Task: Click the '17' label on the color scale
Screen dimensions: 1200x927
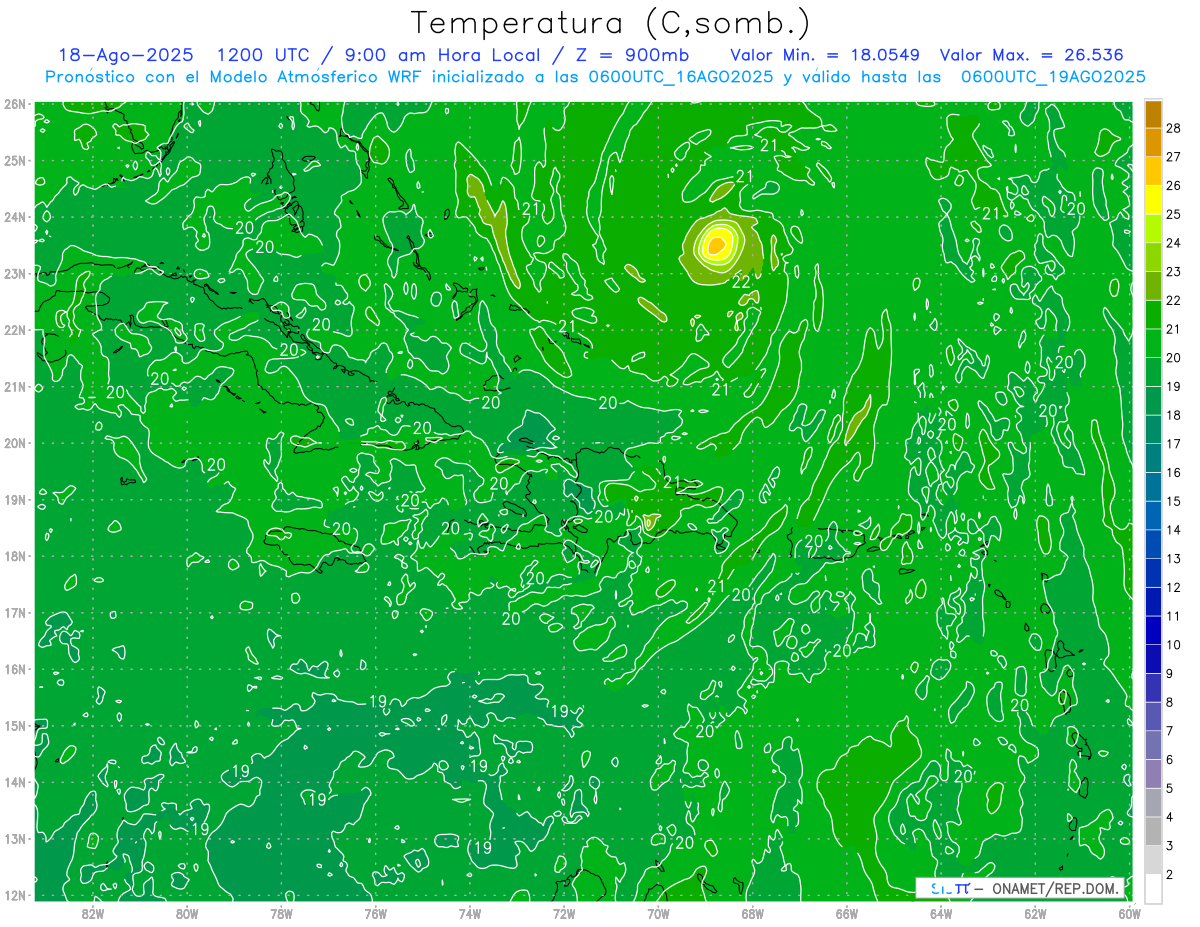Action: (x=1173, y=444)
